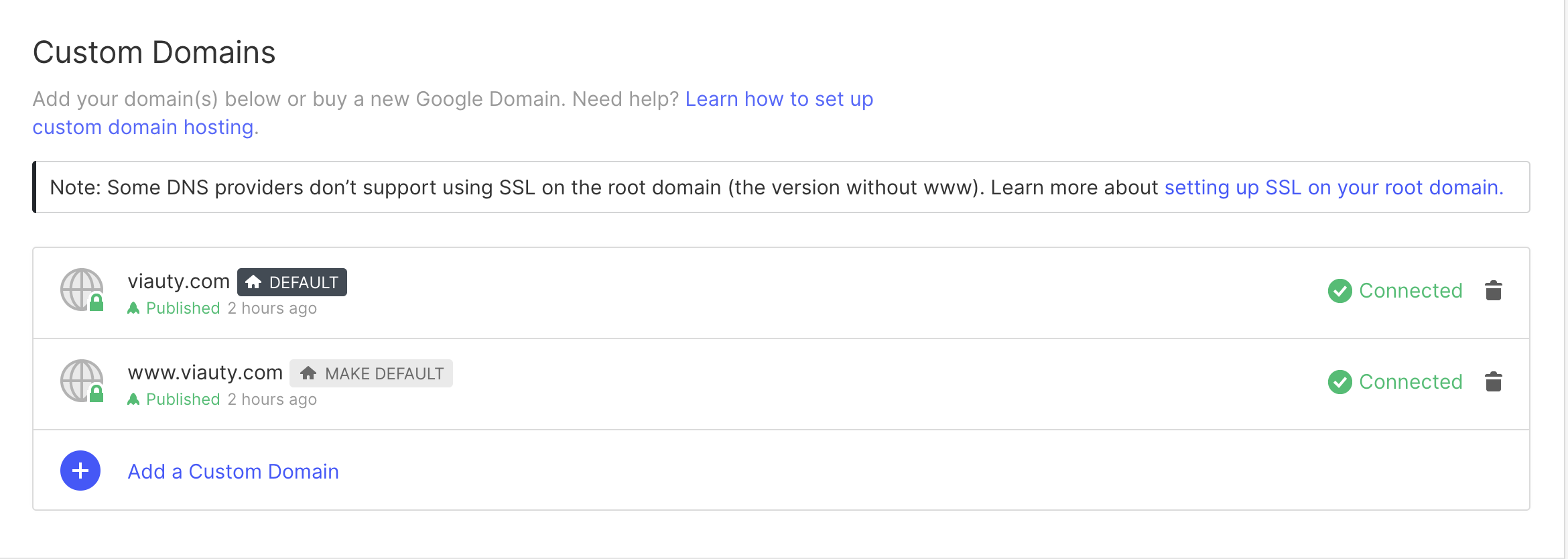
Task: Click the DEFAULT badge next to viauty.com
Action: [292, 282]
